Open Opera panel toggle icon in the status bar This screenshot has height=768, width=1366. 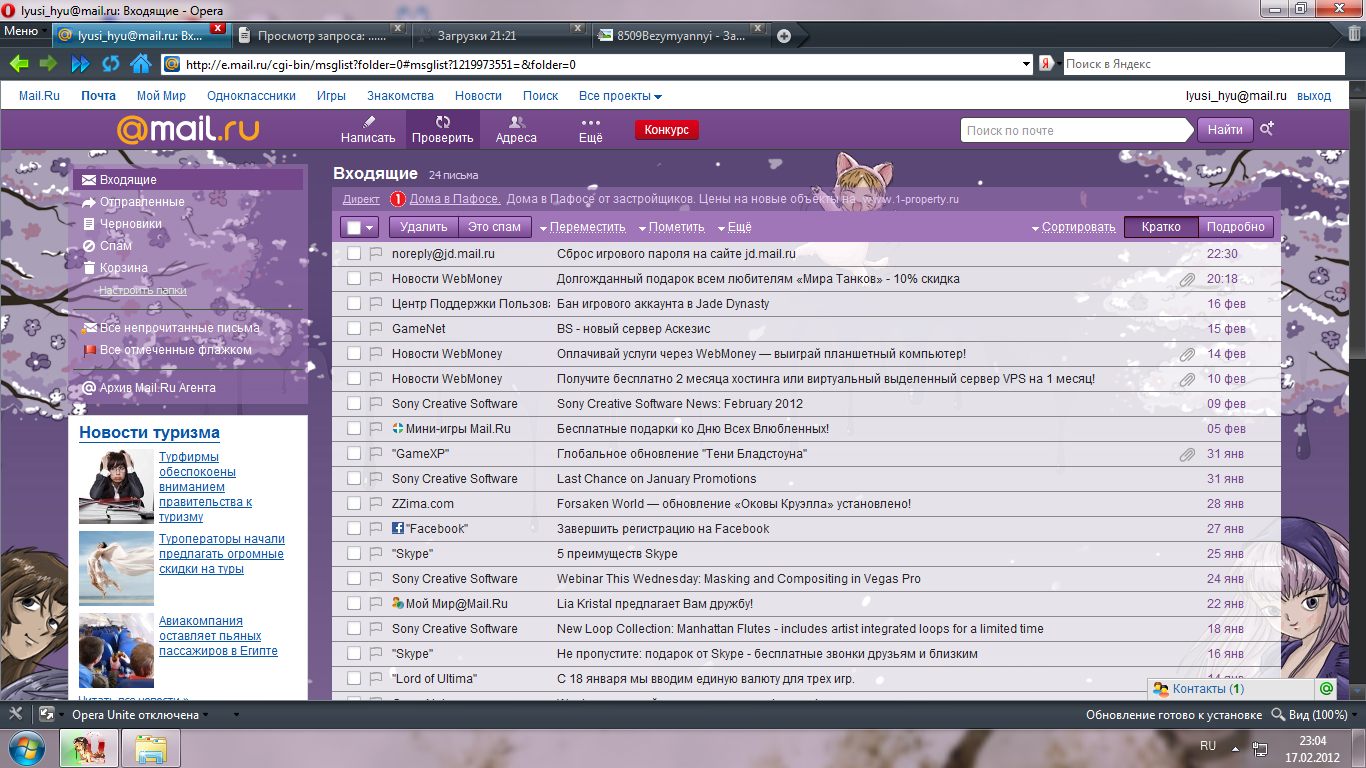point(46,715)
